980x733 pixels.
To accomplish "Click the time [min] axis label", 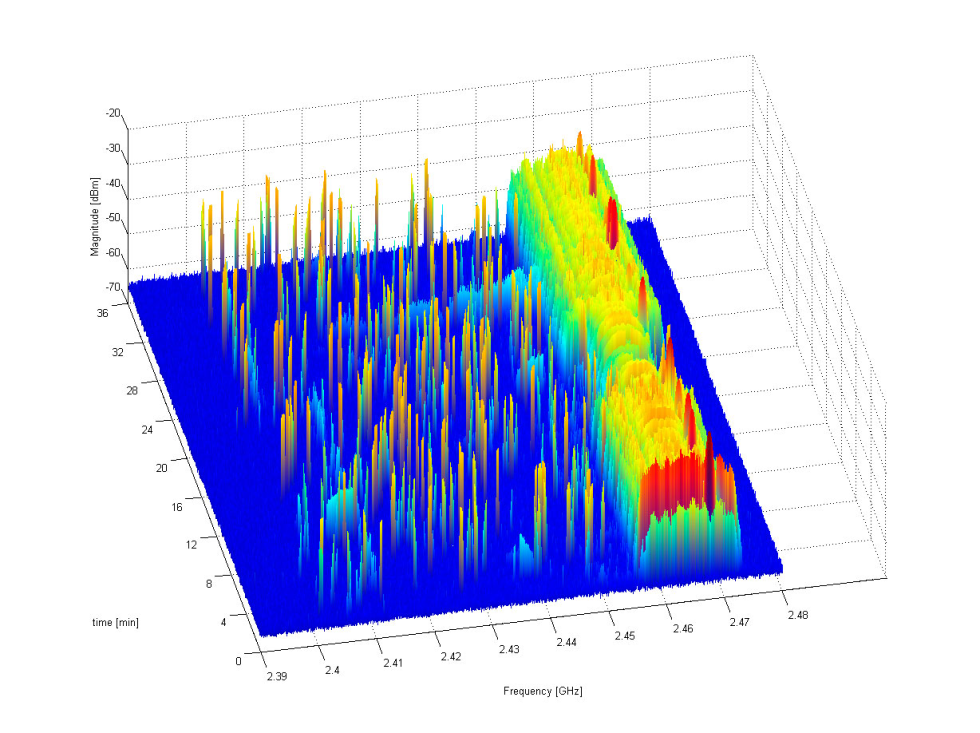I will pos(116,622).
